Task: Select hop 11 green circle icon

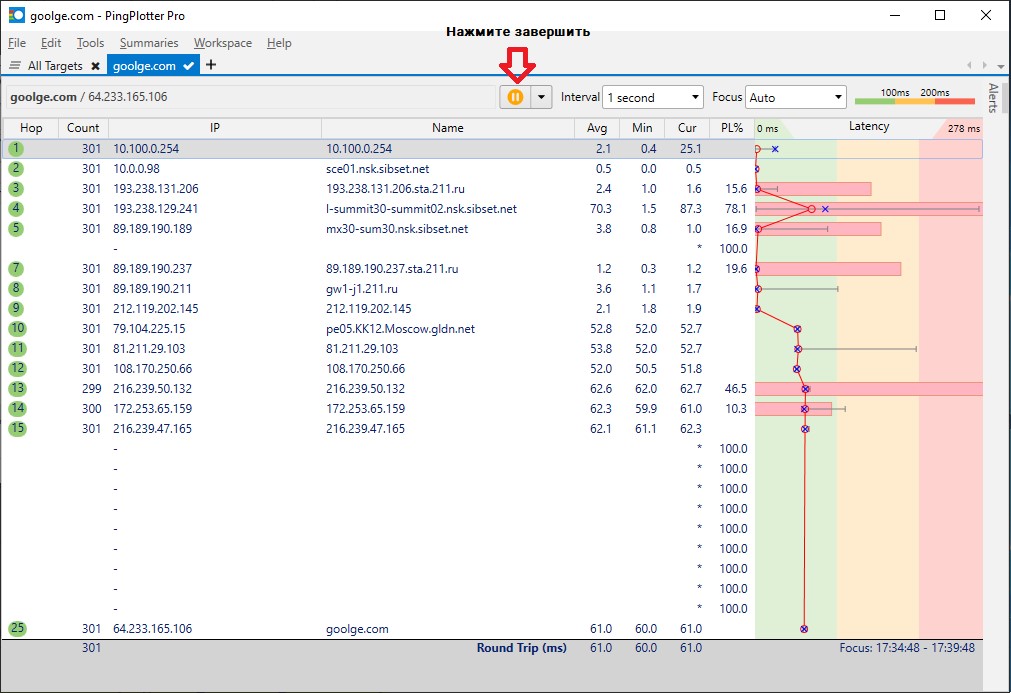Action: click(17, 349)
